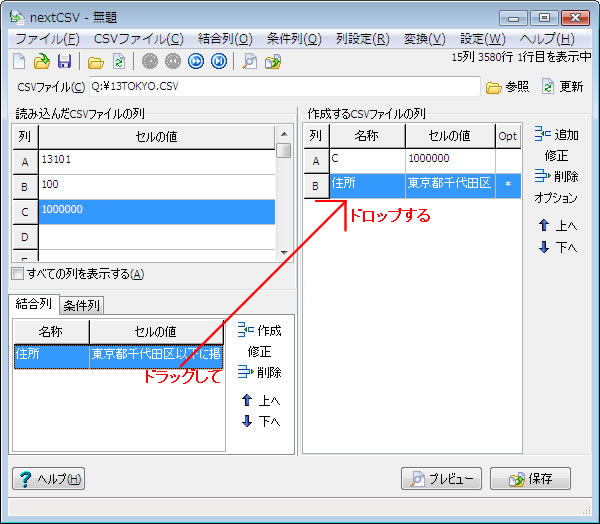Click the 参照 browse button

[508, 87]
